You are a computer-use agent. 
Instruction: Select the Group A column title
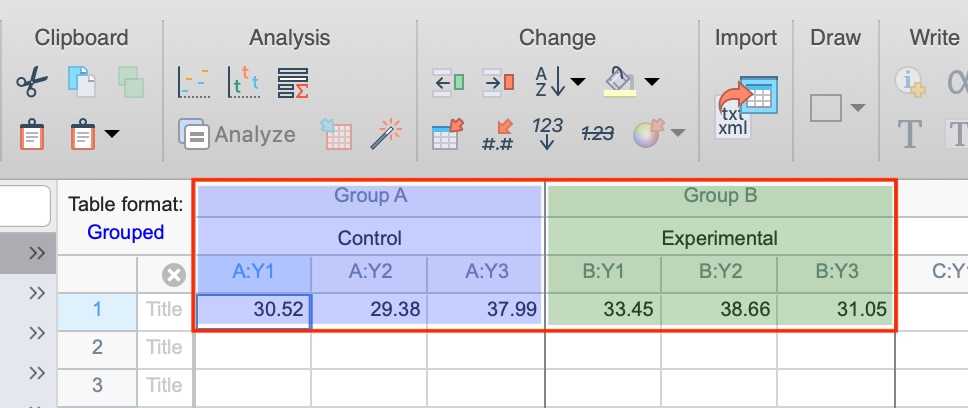370,195
